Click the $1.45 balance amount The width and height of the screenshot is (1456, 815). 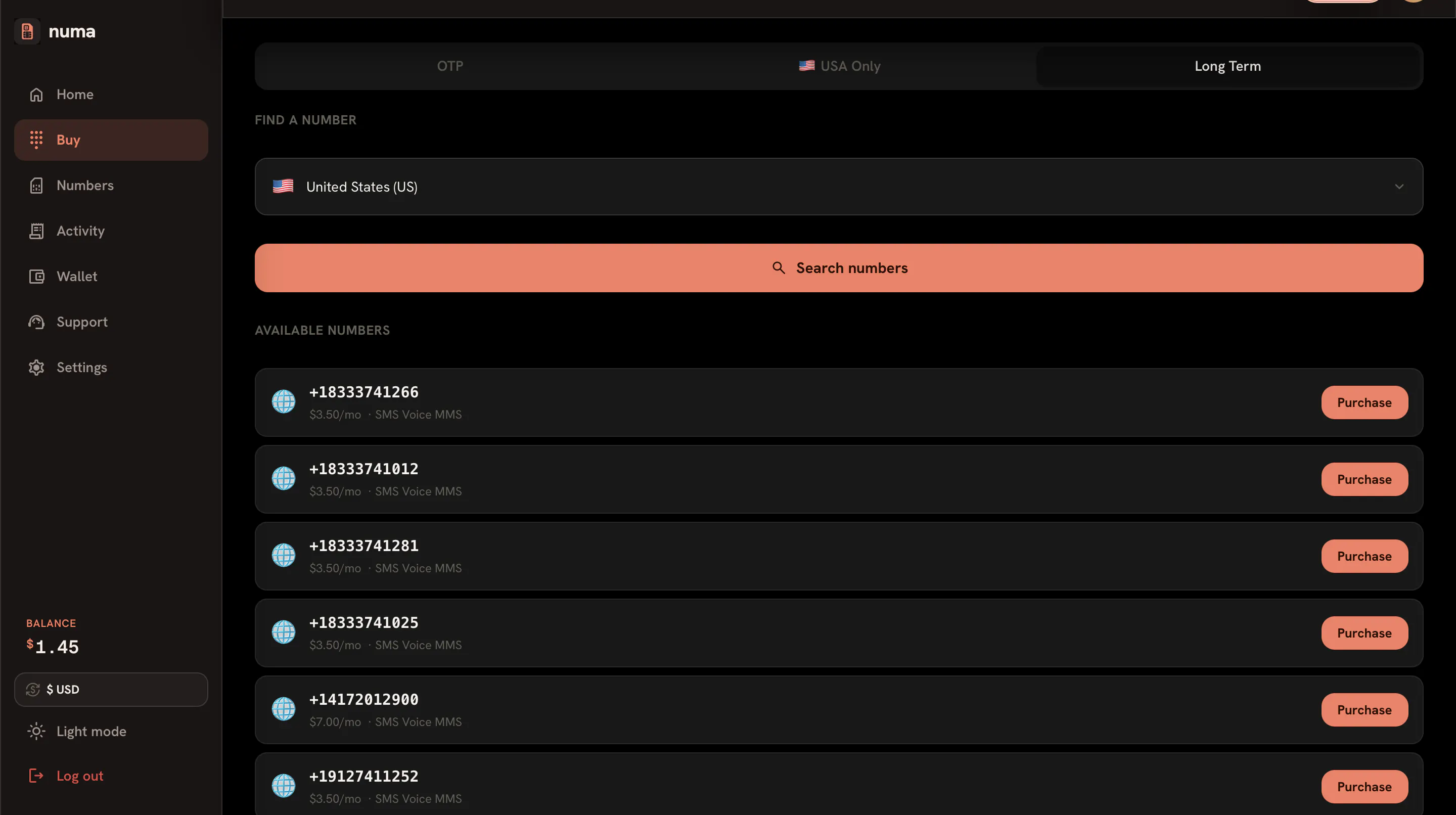(53, 647)
